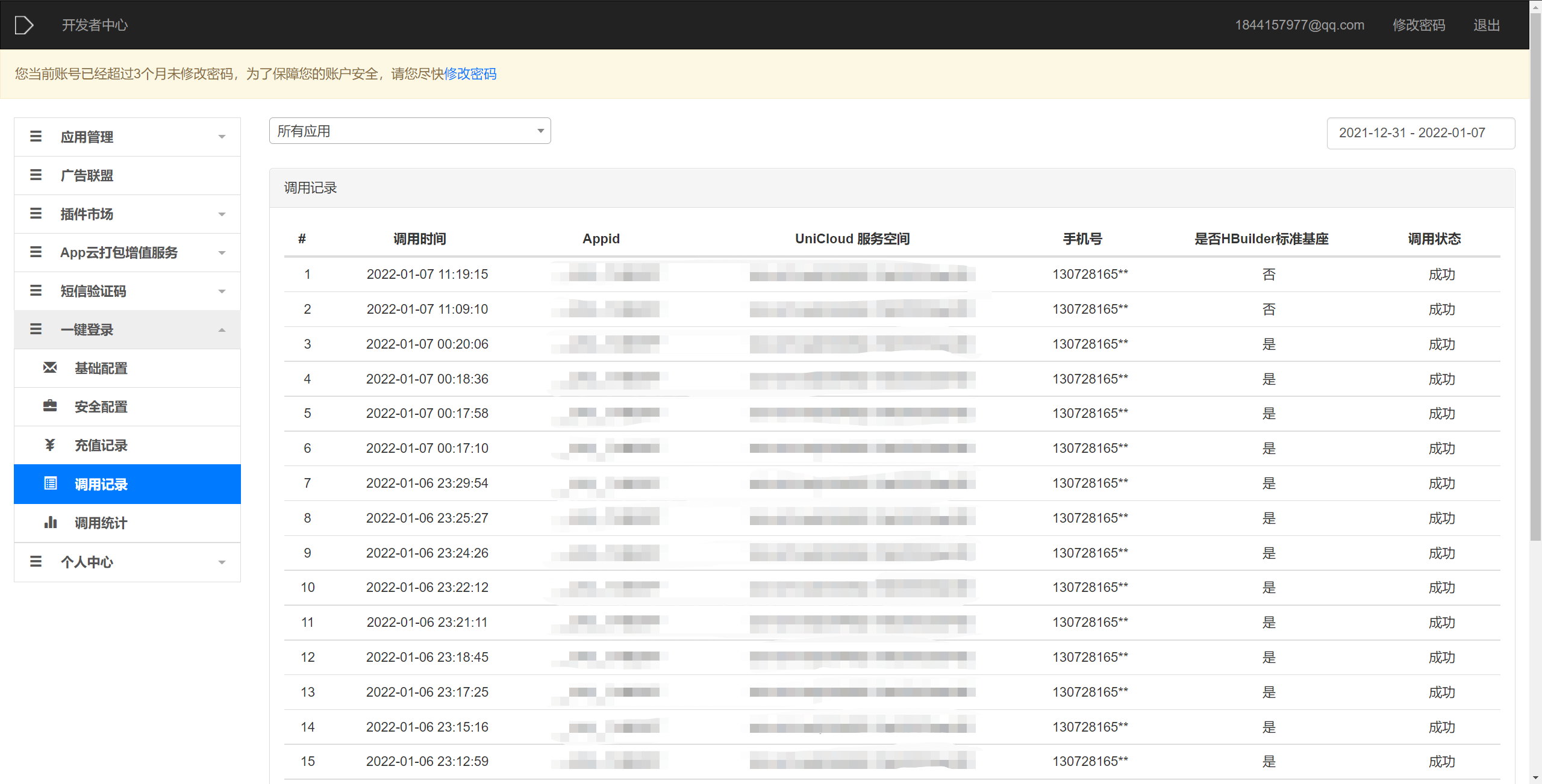Click the hamburger icon beside 个人中心

(x=36, y=561)
